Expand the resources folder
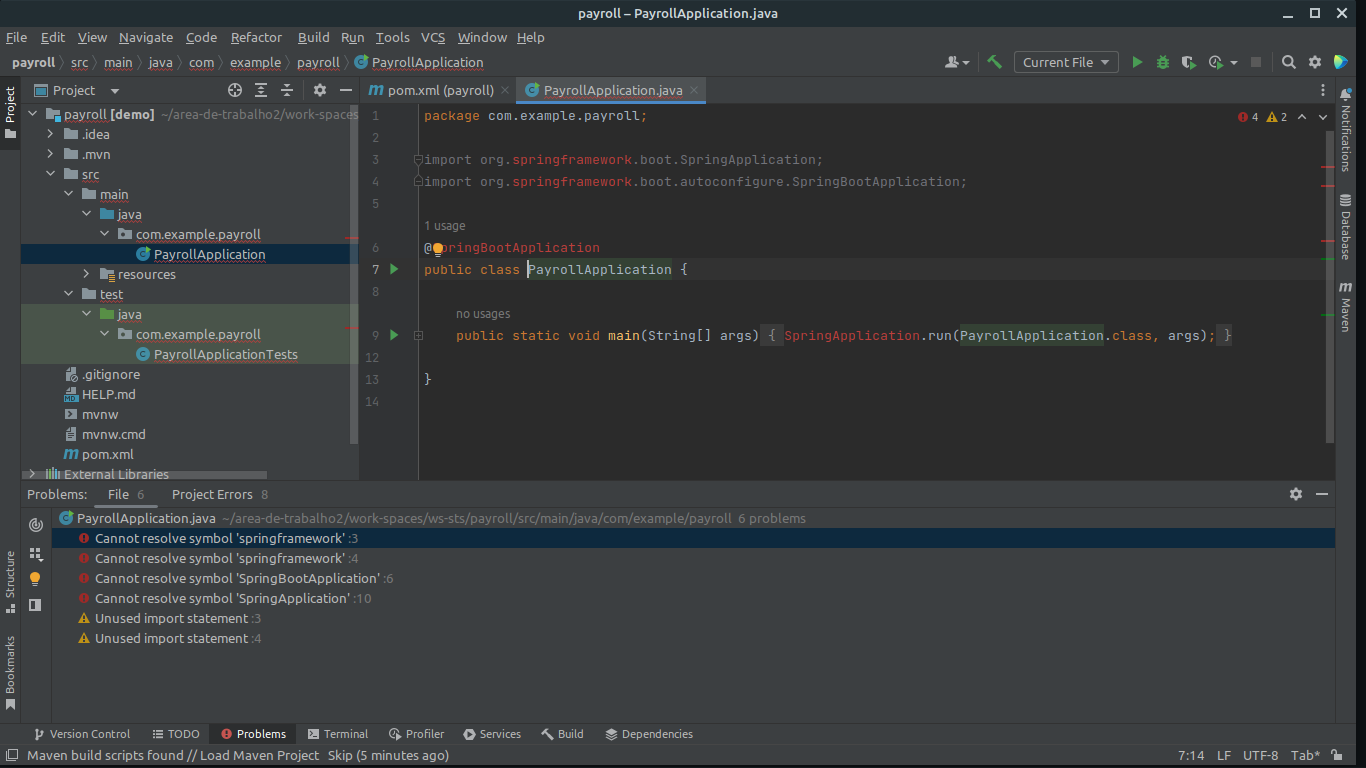 [x=87, y=274]
